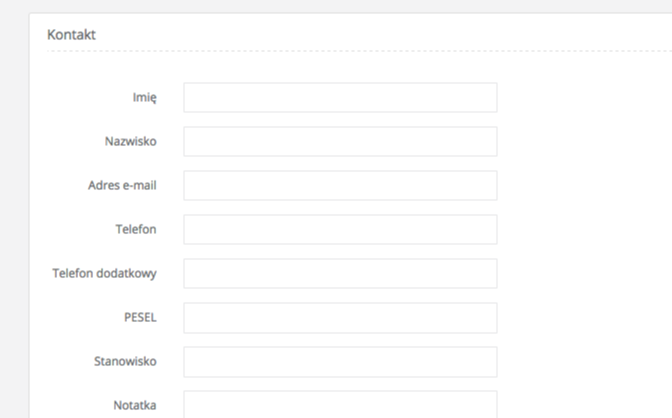Image resolution: width=672 pixels, height=418 pixels.
Task: Click the "Notatka" field label
Action: [x=134, y=406]
